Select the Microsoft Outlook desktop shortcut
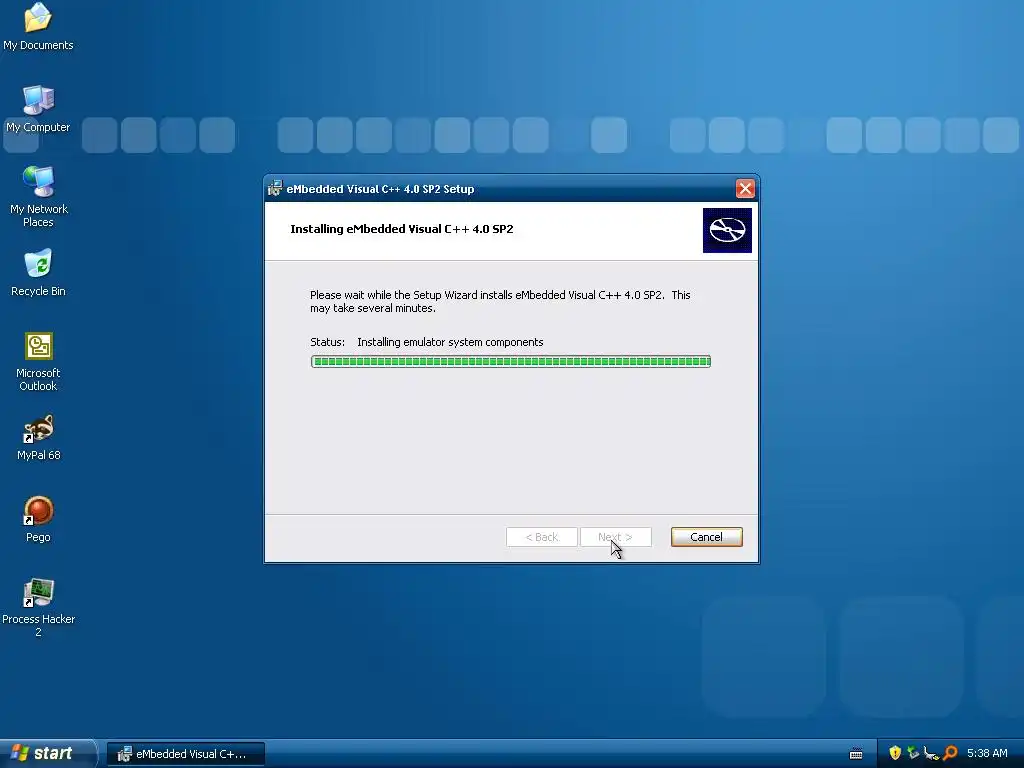 (x=38, y=362)
